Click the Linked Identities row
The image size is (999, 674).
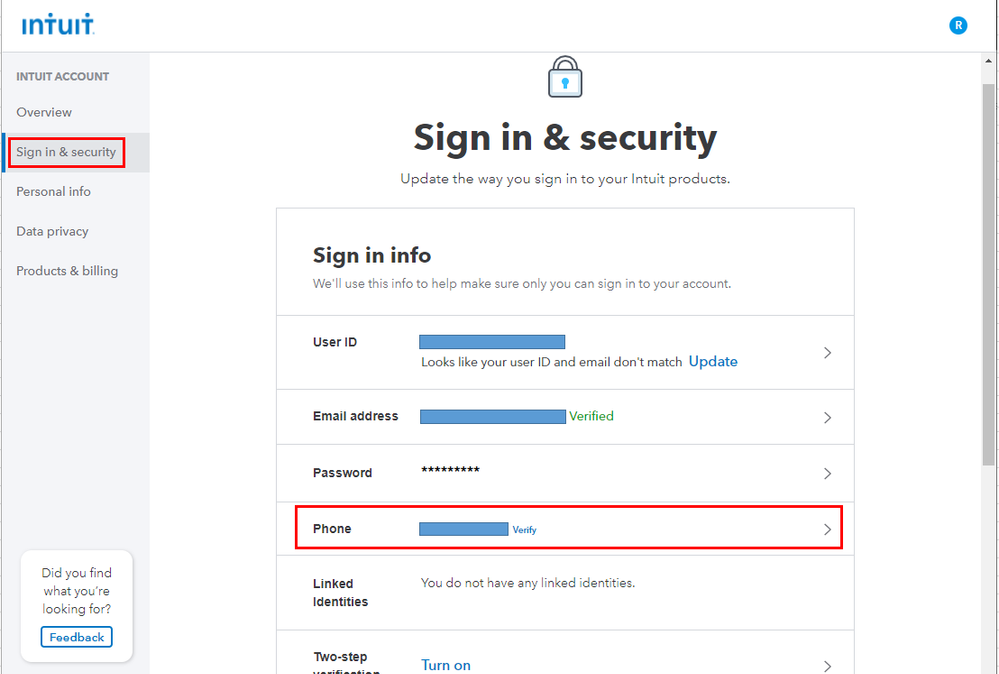(x=565, y=592)
